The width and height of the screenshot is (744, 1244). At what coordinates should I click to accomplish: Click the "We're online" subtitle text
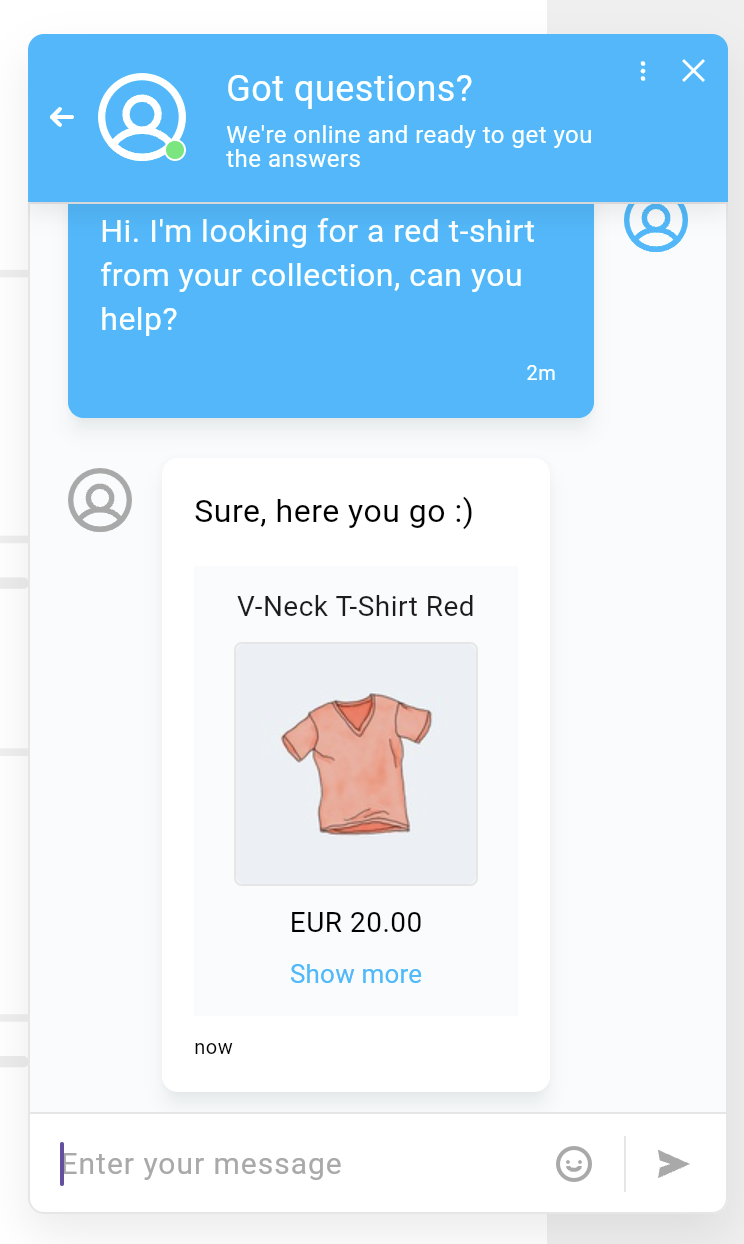click(x=409, y=146)
